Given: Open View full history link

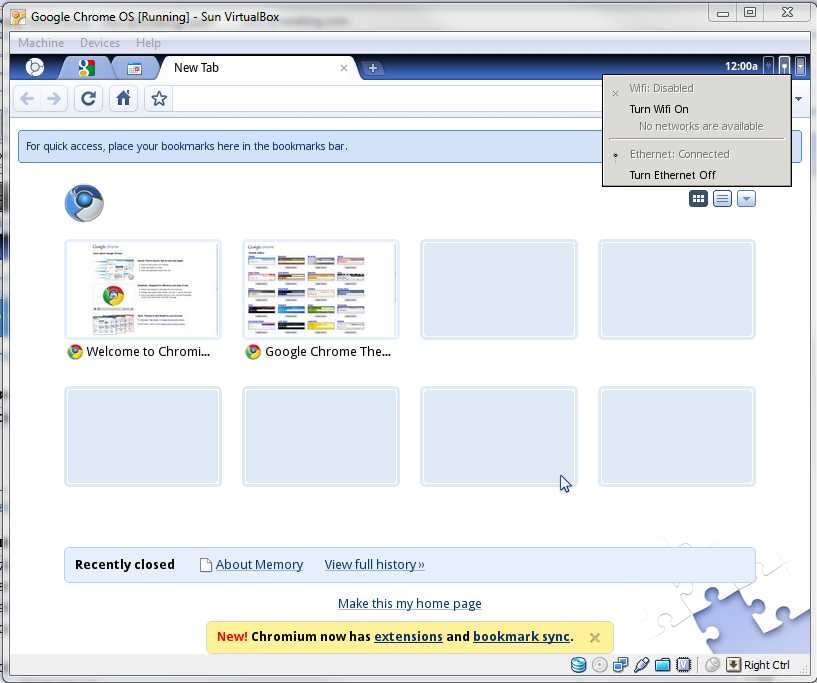Looking at the screenshot, I should click(374, 565).
